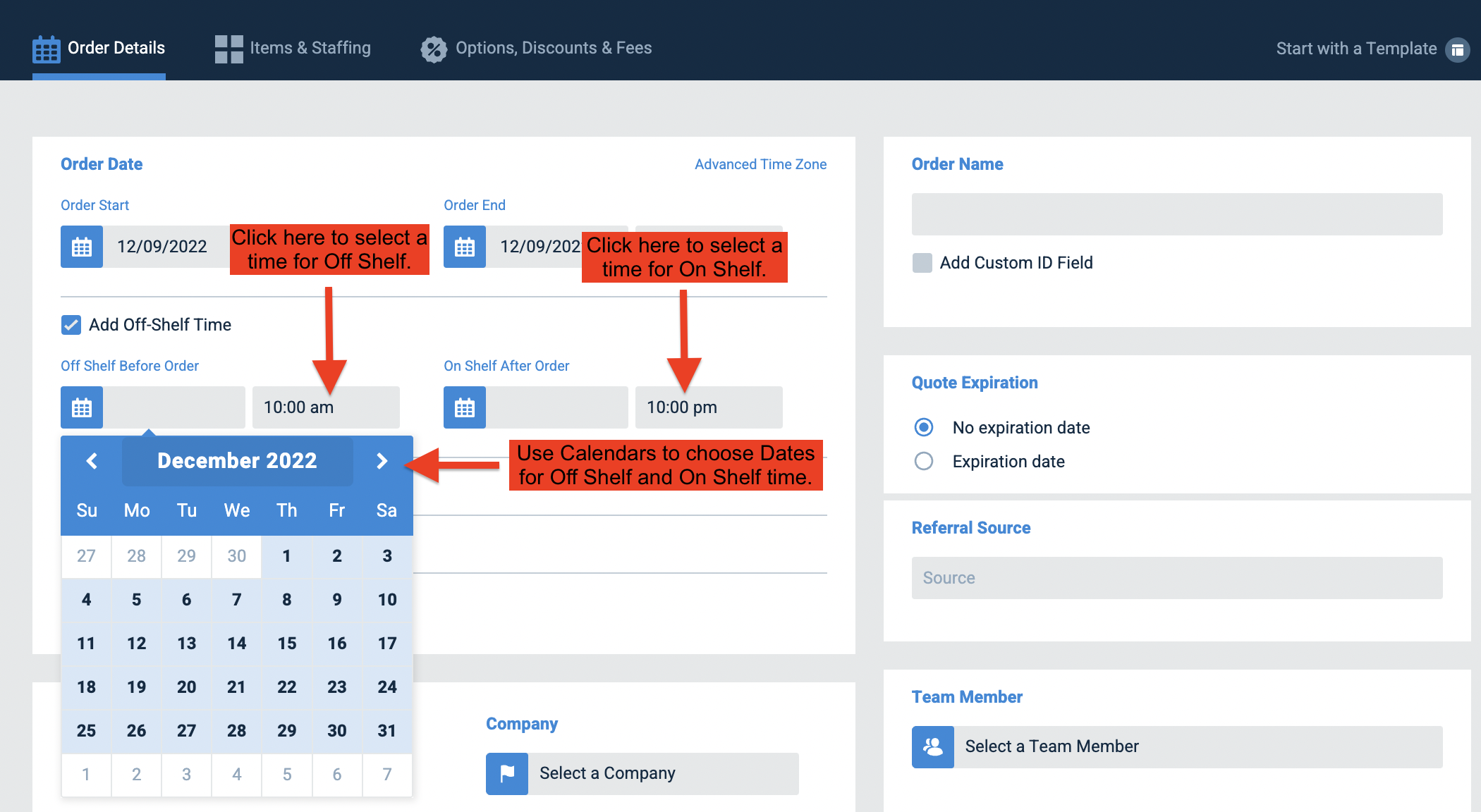Uncheck Add Off-Shelf Time checkbox
This screenshot has height=812, width=1481.
[x=71, y=325]
